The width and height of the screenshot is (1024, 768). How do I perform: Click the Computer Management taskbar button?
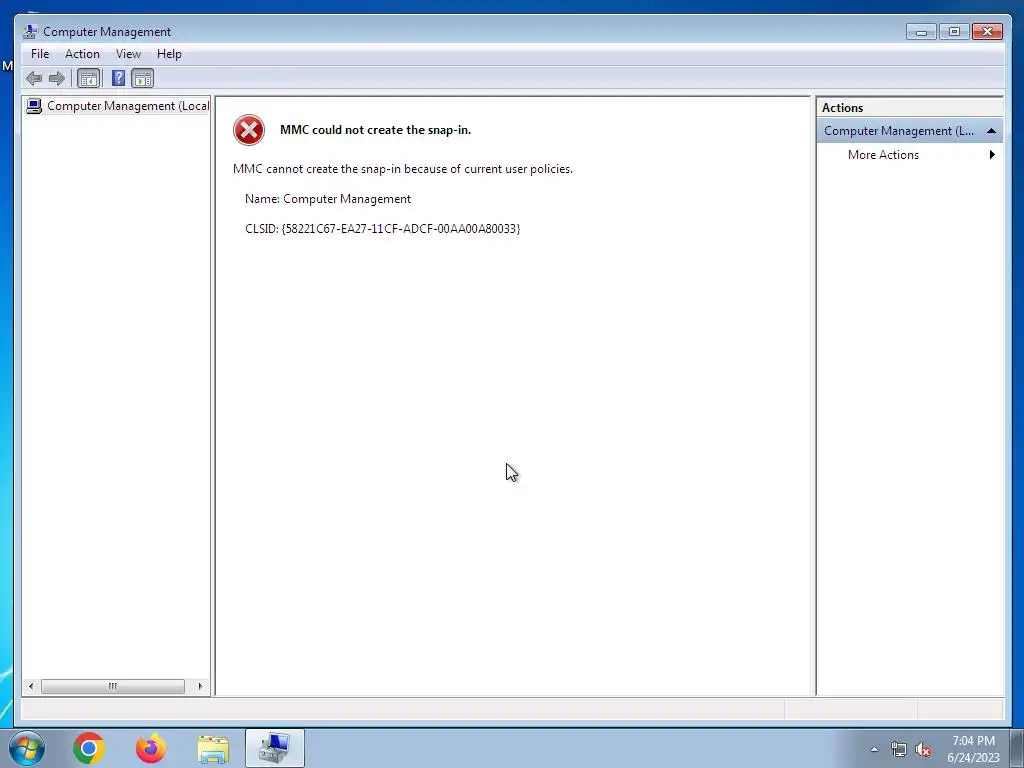point(275,748)
